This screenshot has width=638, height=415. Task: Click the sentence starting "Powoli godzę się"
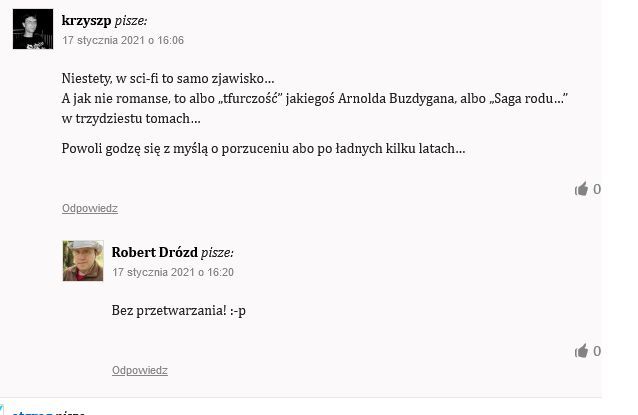click(x=263, y=149)
